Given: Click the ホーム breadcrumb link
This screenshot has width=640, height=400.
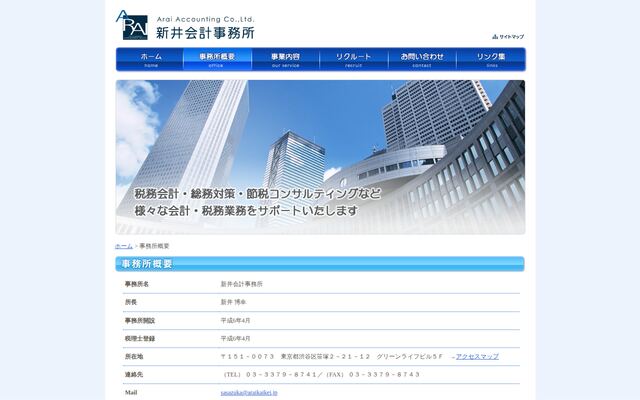Looking at the screenshot, I should 124,246.
